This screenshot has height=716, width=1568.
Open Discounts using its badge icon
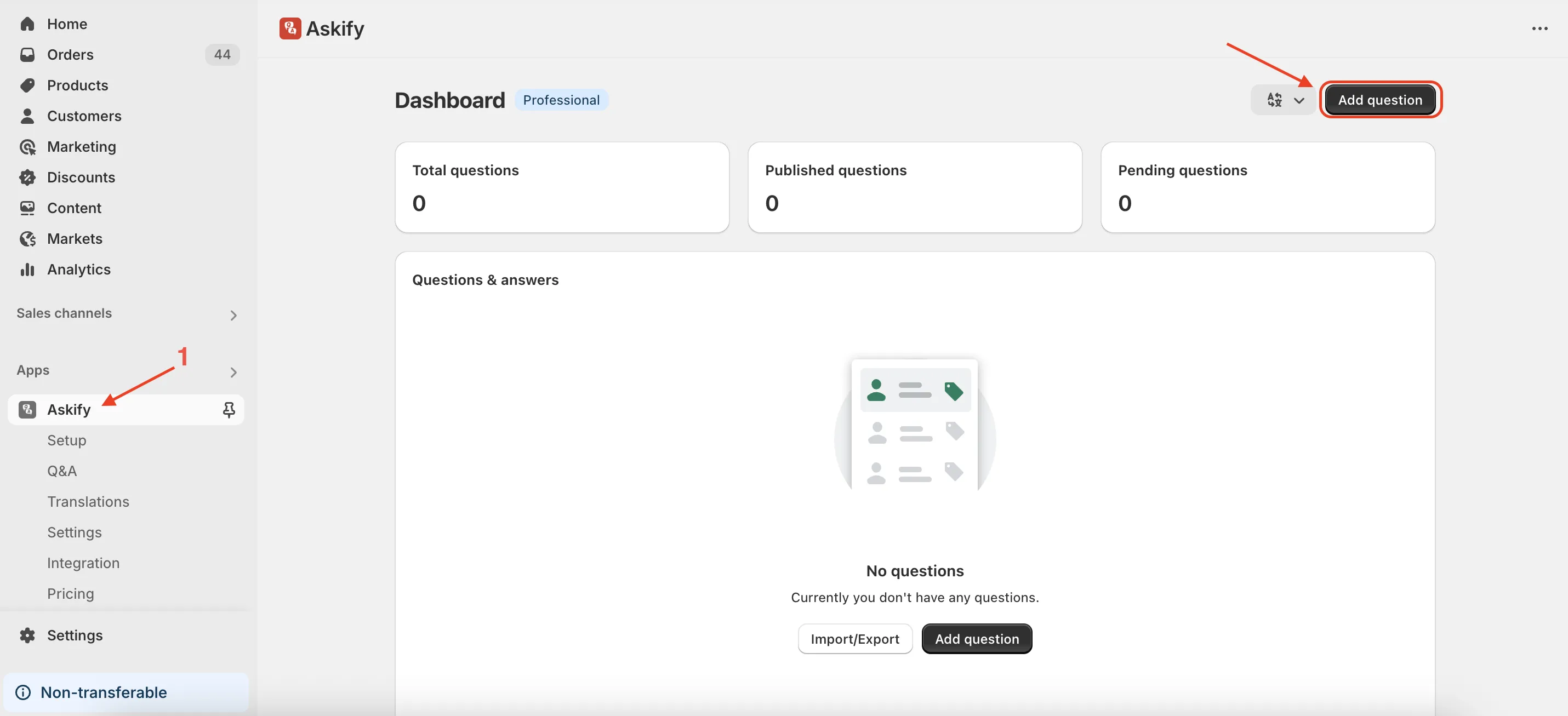(x=27, y=177)
